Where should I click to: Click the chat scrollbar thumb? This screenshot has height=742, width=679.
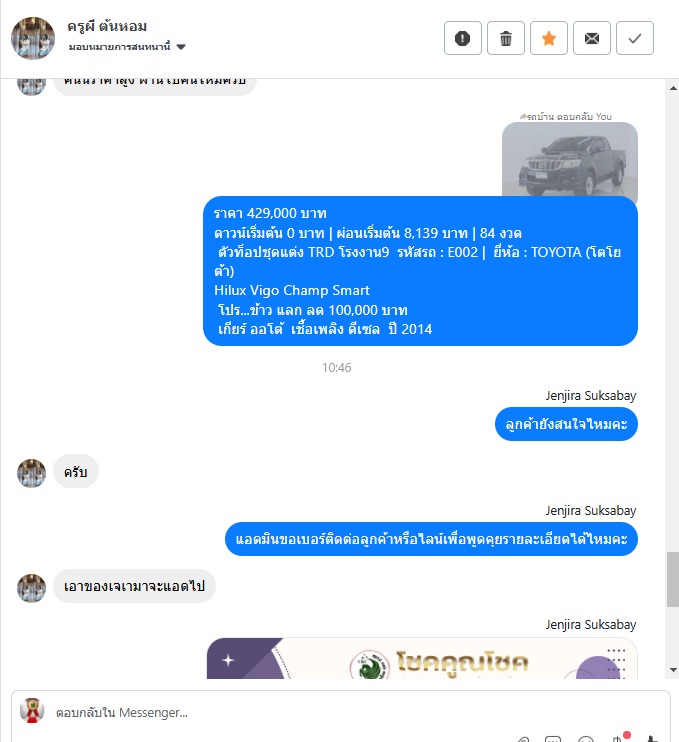coord(673,579)
